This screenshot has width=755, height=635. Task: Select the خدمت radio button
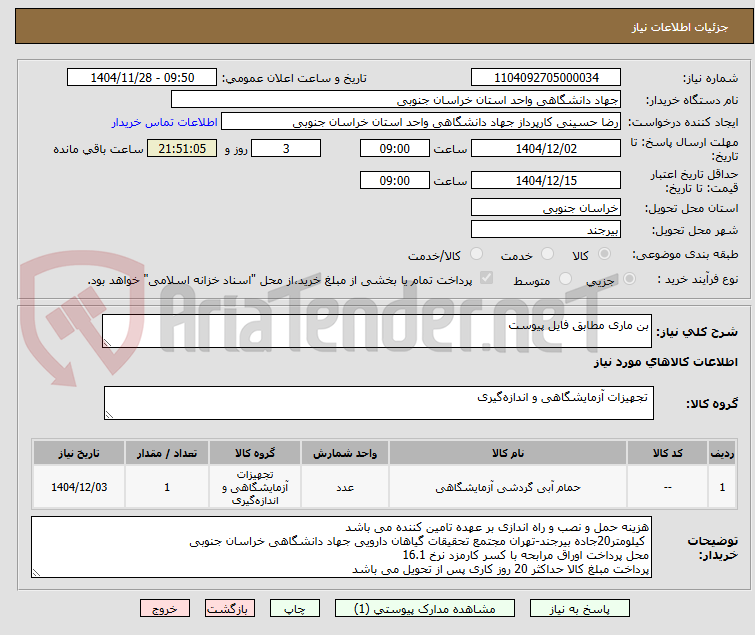547,254
